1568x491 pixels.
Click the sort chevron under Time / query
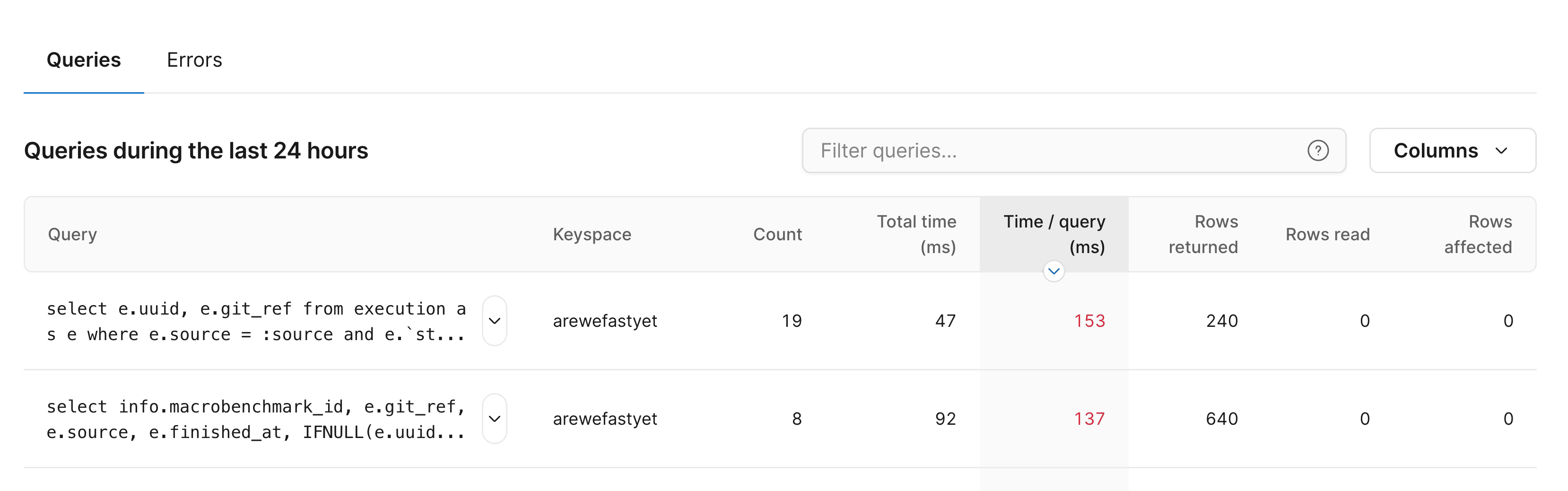(x=1054, y=271)
